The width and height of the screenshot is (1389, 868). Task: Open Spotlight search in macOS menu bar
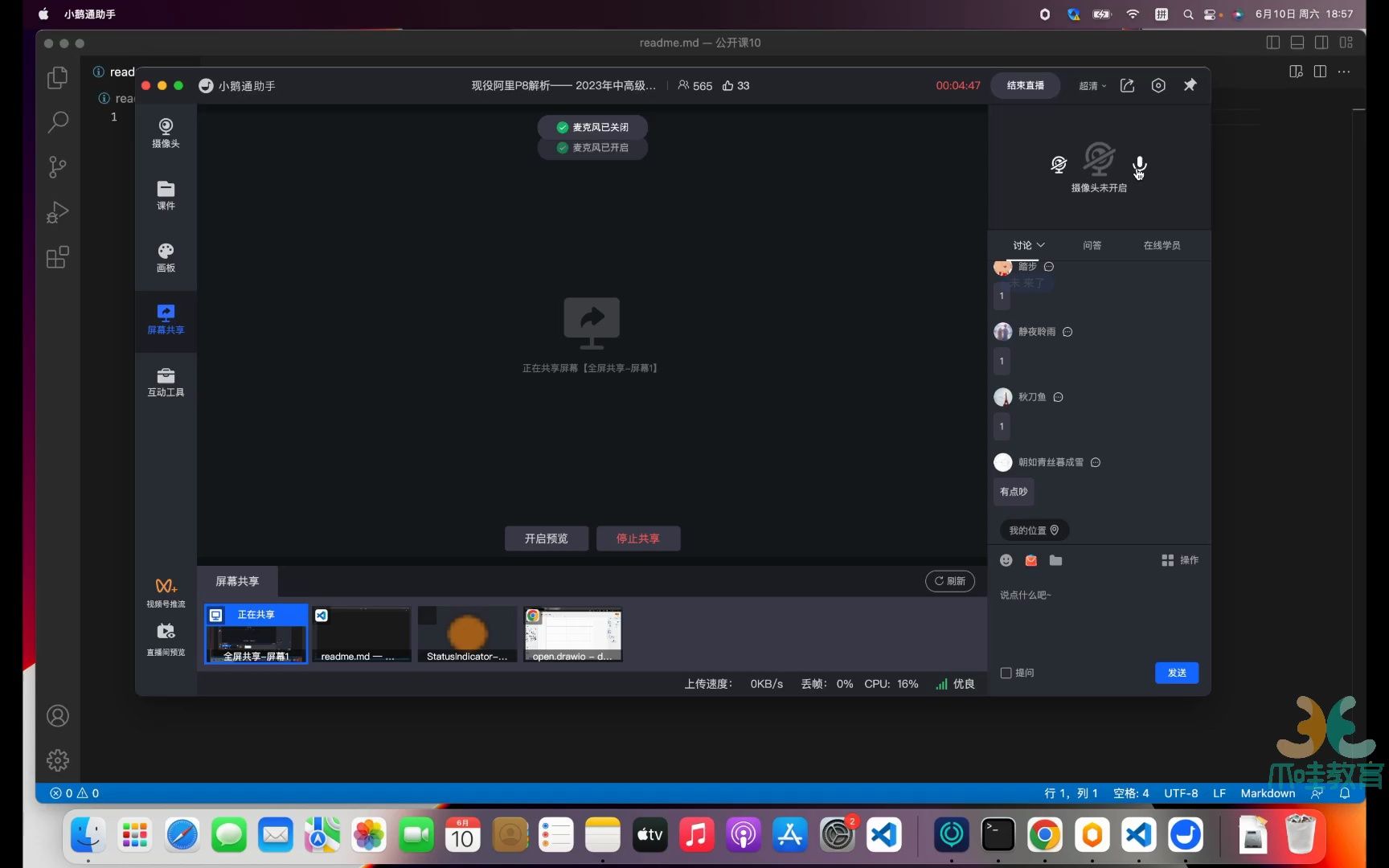click(1188, 14)
